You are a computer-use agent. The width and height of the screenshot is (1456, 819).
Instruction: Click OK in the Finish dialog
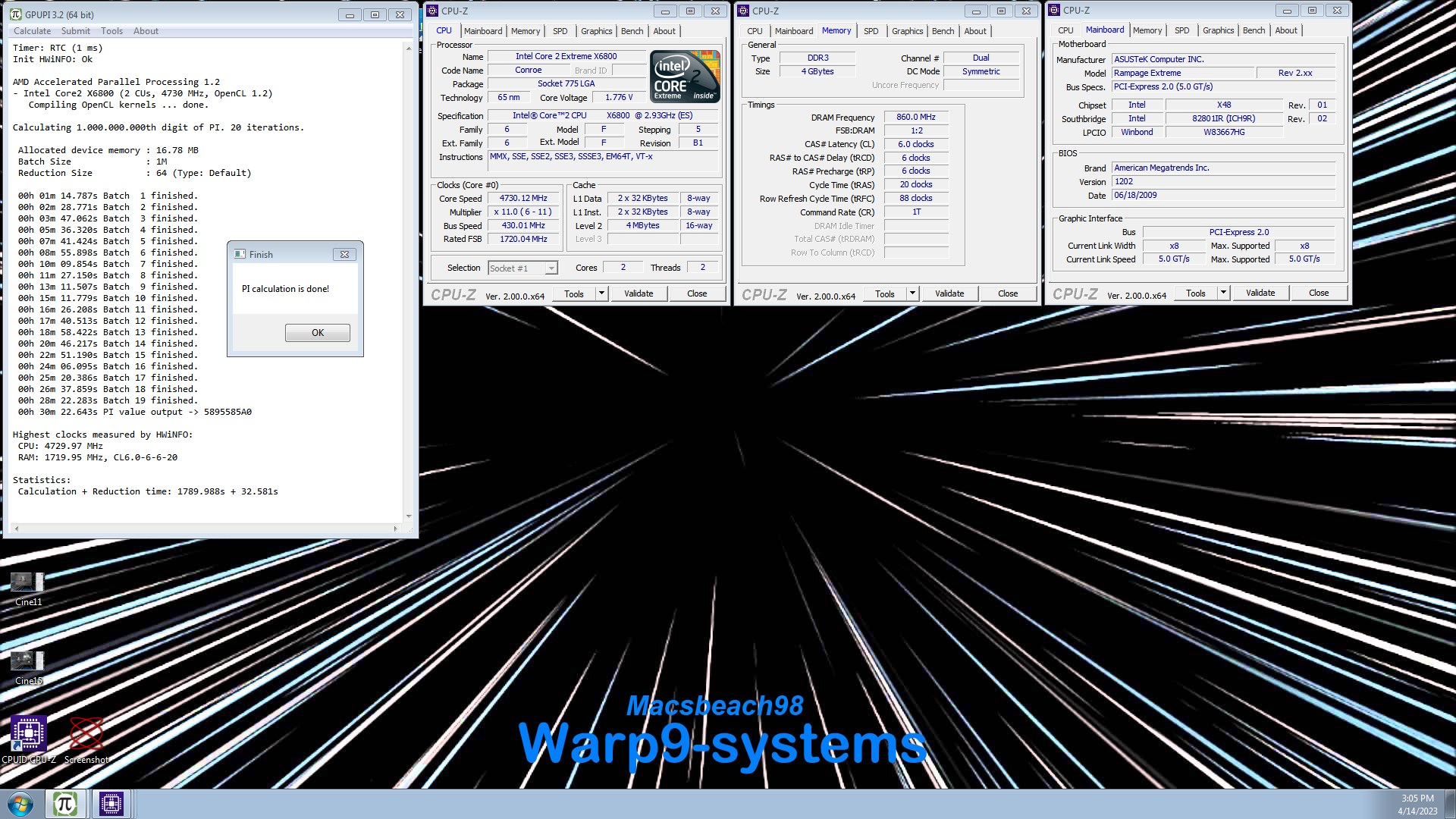318,333
